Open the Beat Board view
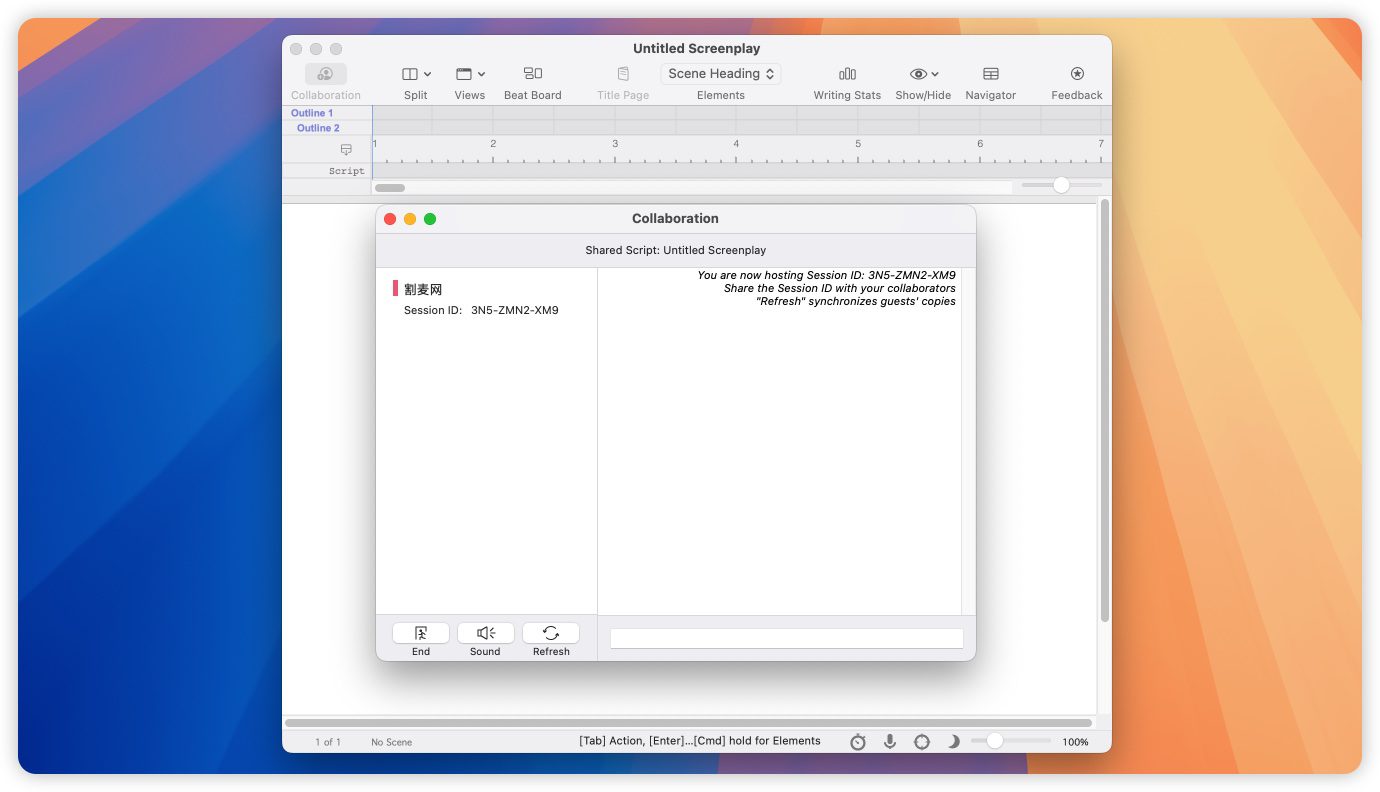 point(532,74)
